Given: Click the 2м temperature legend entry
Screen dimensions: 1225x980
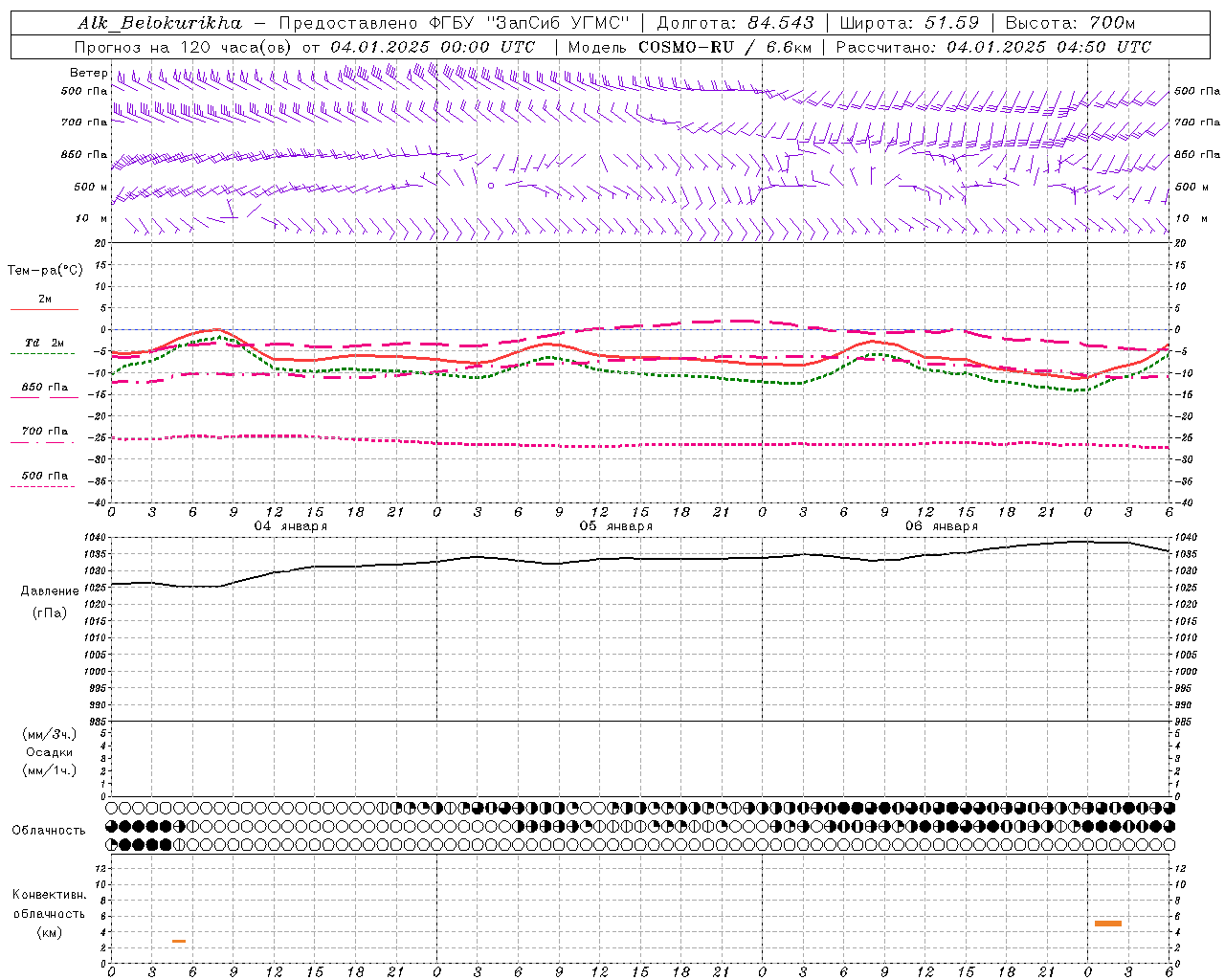Looking at the screenshot, I should pos(44,300).
